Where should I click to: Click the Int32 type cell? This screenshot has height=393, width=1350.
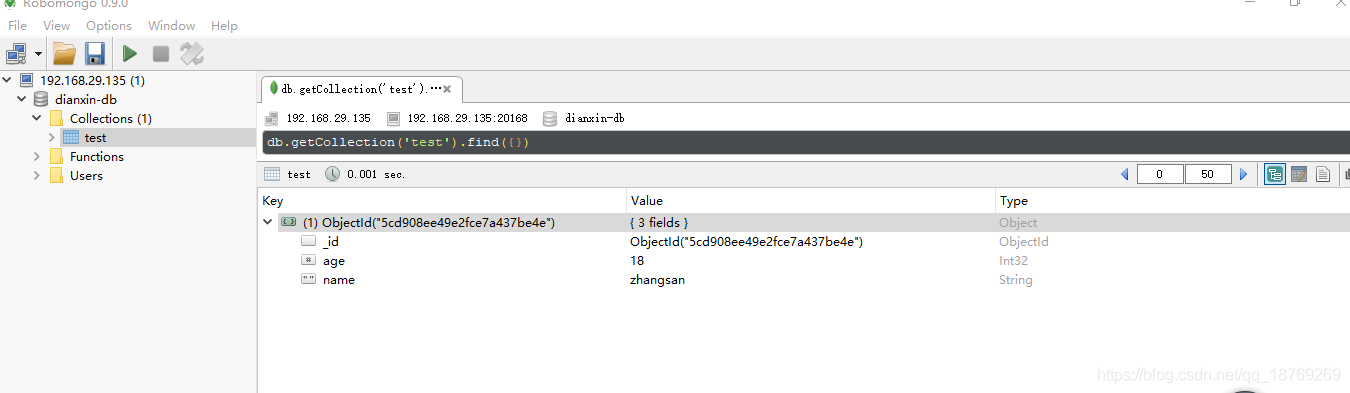1014,261
